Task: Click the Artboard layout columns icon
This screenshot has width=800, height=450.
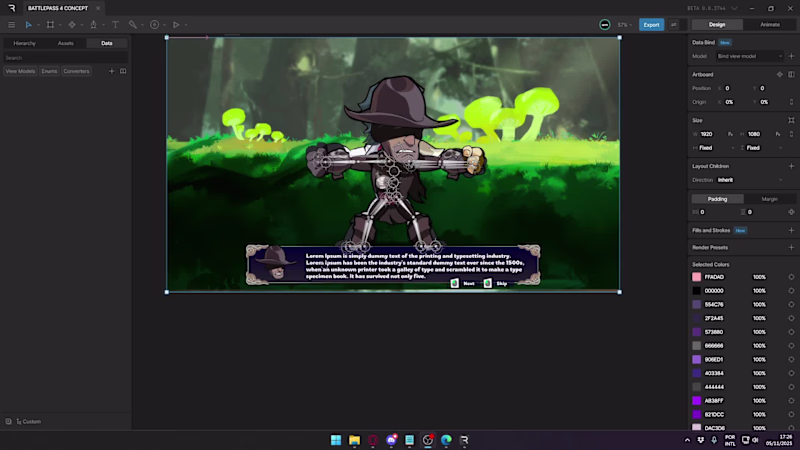Action: coord(791,74)
